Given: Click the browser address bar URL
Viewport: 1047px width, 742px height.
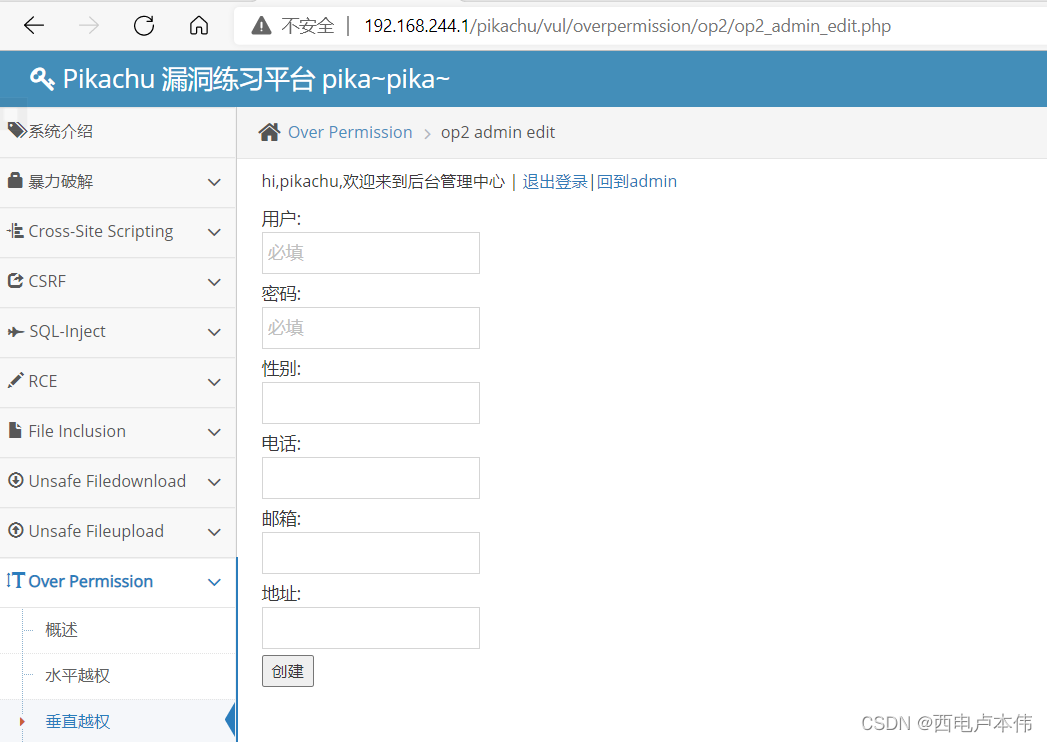Looking at the screenshot, I should pos(628,26).
